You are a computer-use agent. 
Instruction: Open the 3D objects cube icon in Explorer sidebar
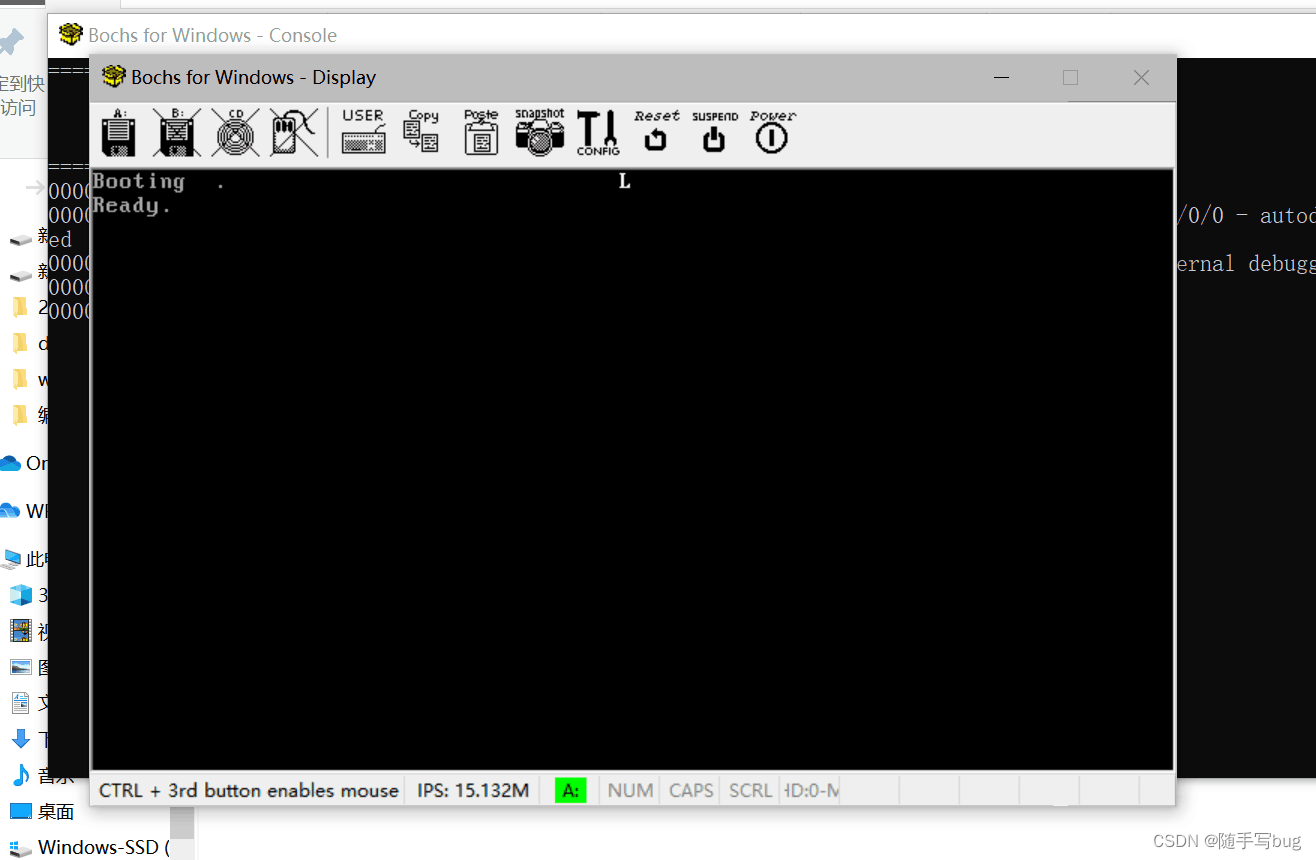tap(21, 595)
